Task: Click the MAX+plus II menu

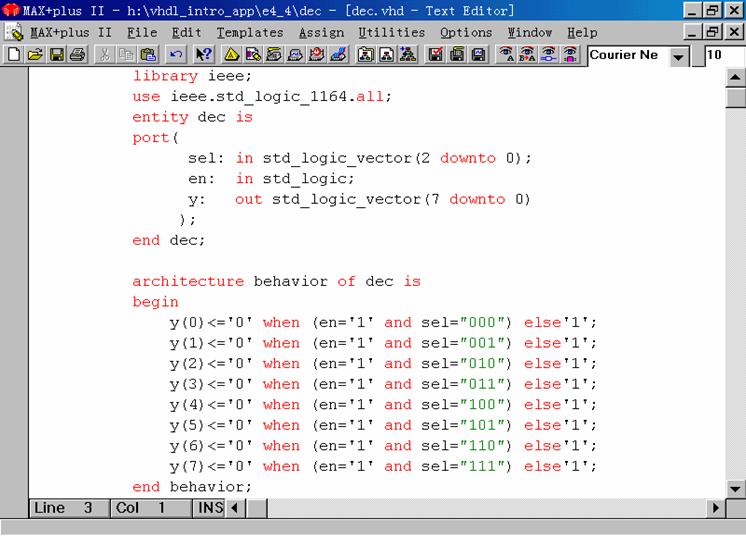Action: click(70, 32)
